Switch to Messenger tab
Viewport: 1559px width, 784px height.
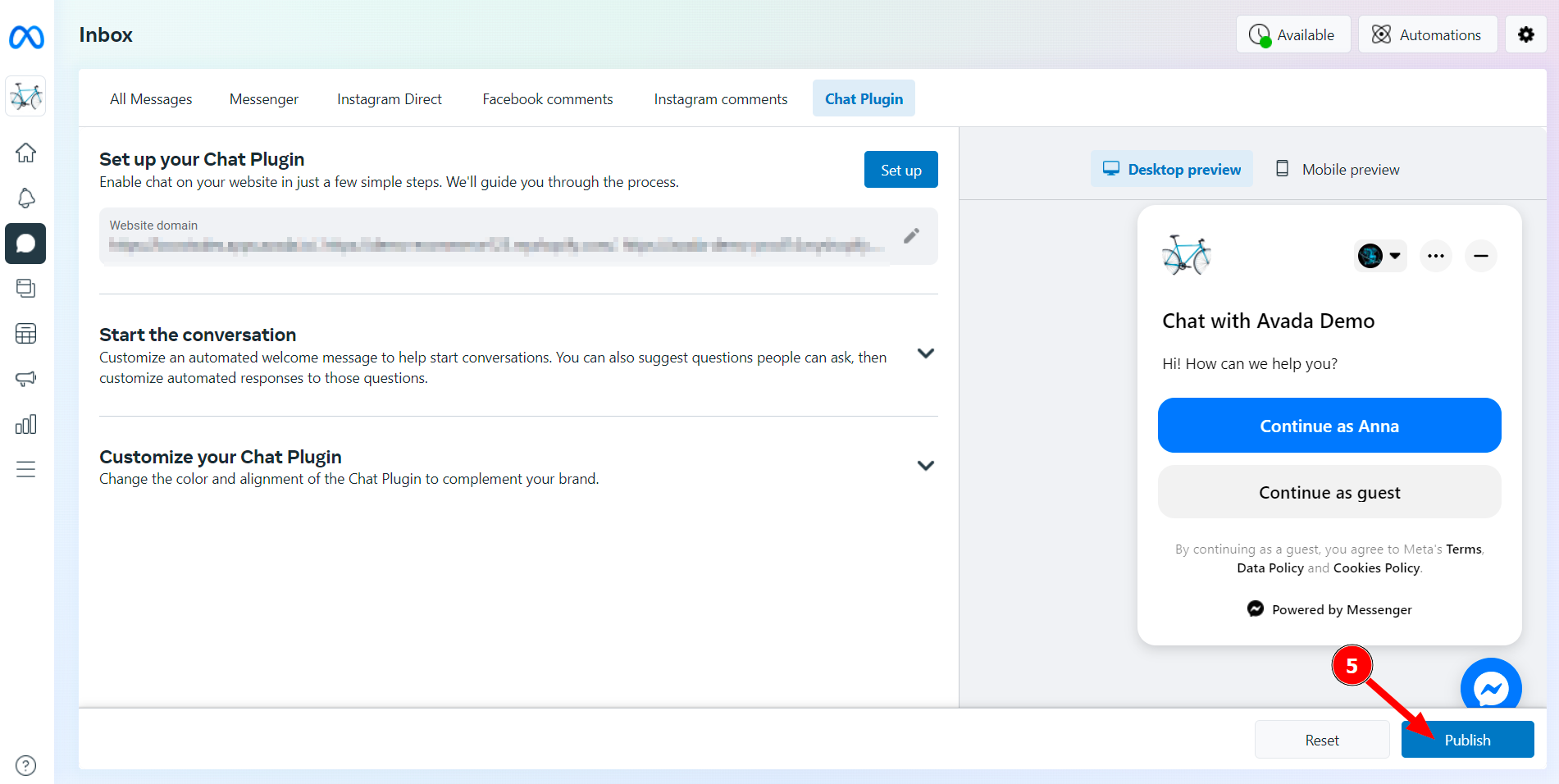(x=264, y=98)
